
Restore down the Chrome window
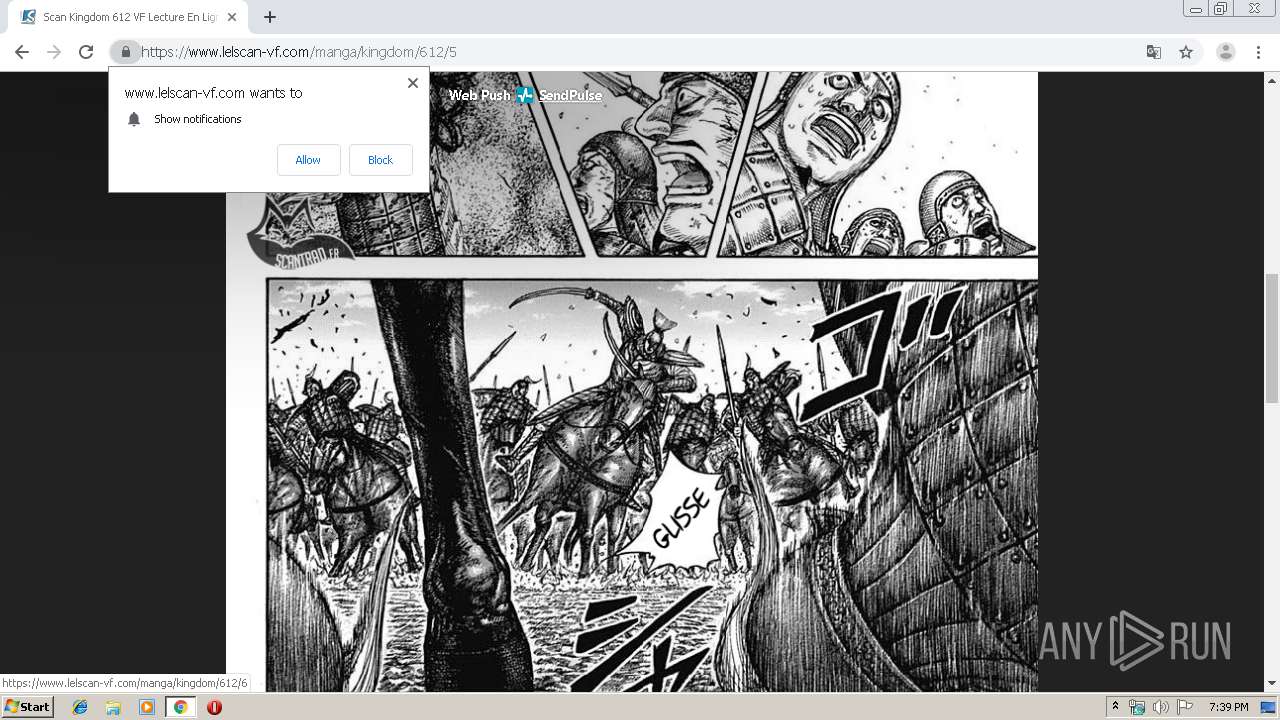tap(1221, 9)
